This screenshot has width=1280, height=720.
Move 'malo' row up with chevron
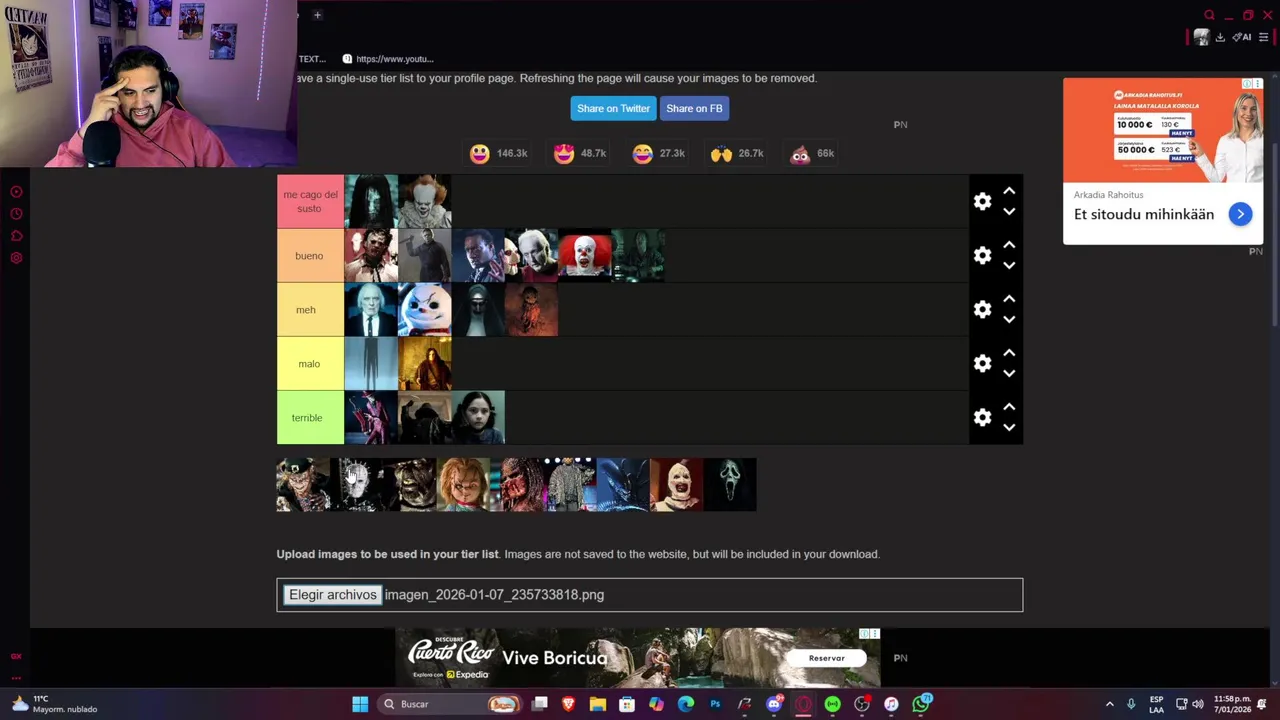(x=1009, y=353)
